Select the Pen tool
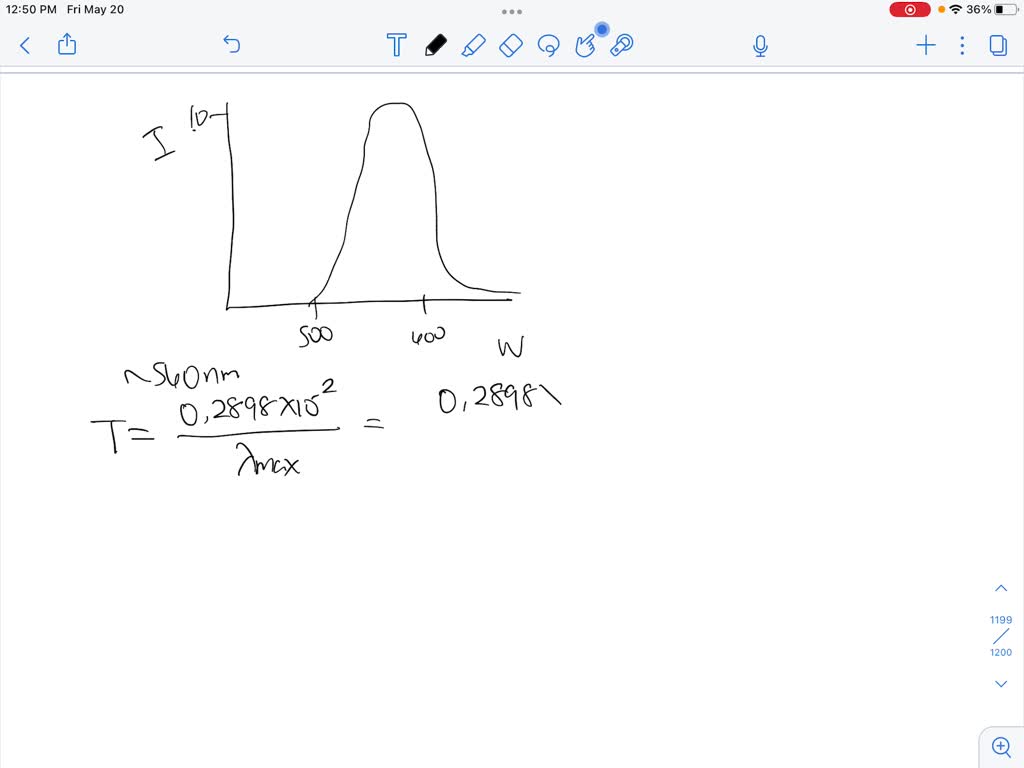This screenshot has width=1024, height=768. point(435,45)
